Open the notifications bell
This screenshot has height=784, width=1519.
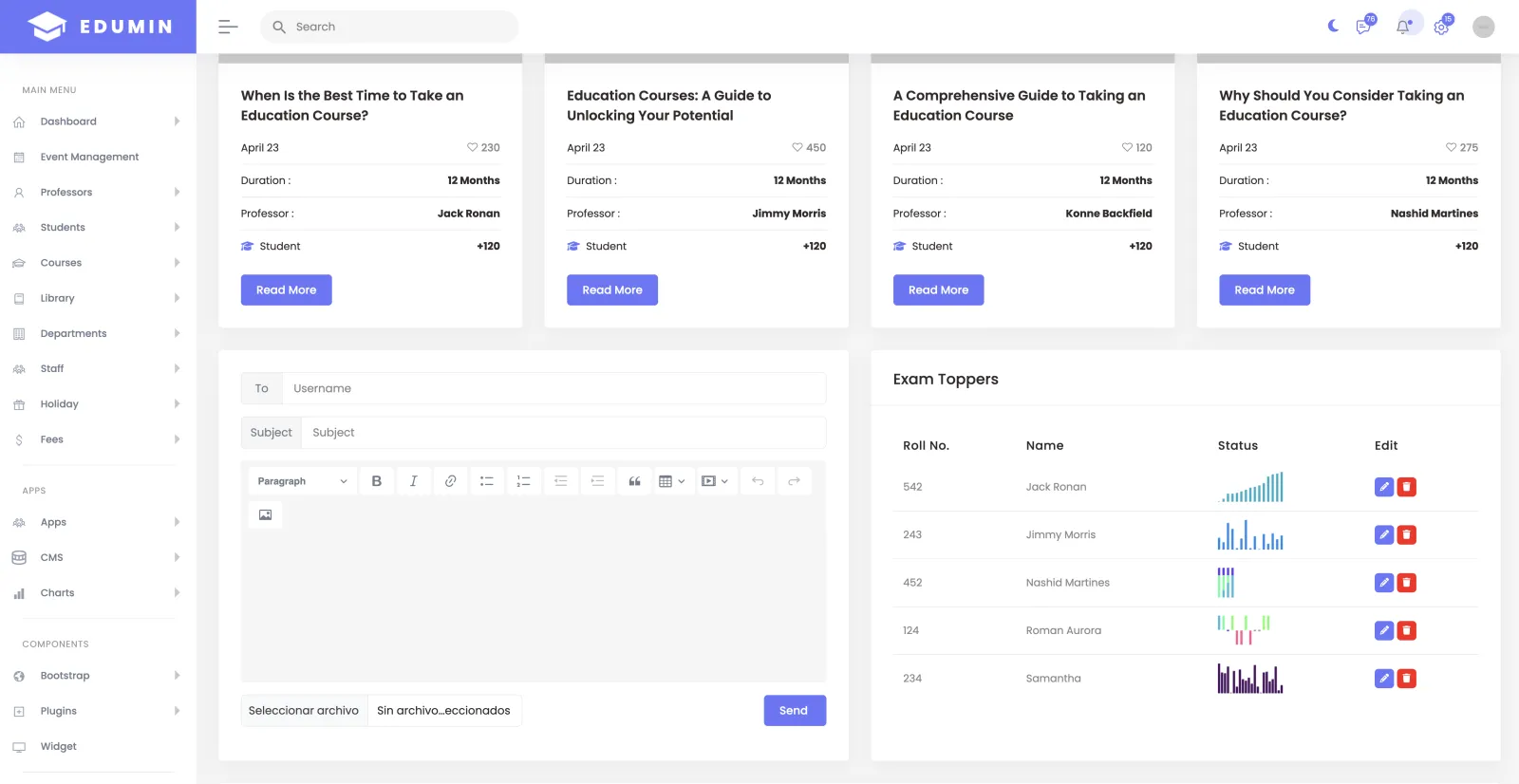point(1403,27)
